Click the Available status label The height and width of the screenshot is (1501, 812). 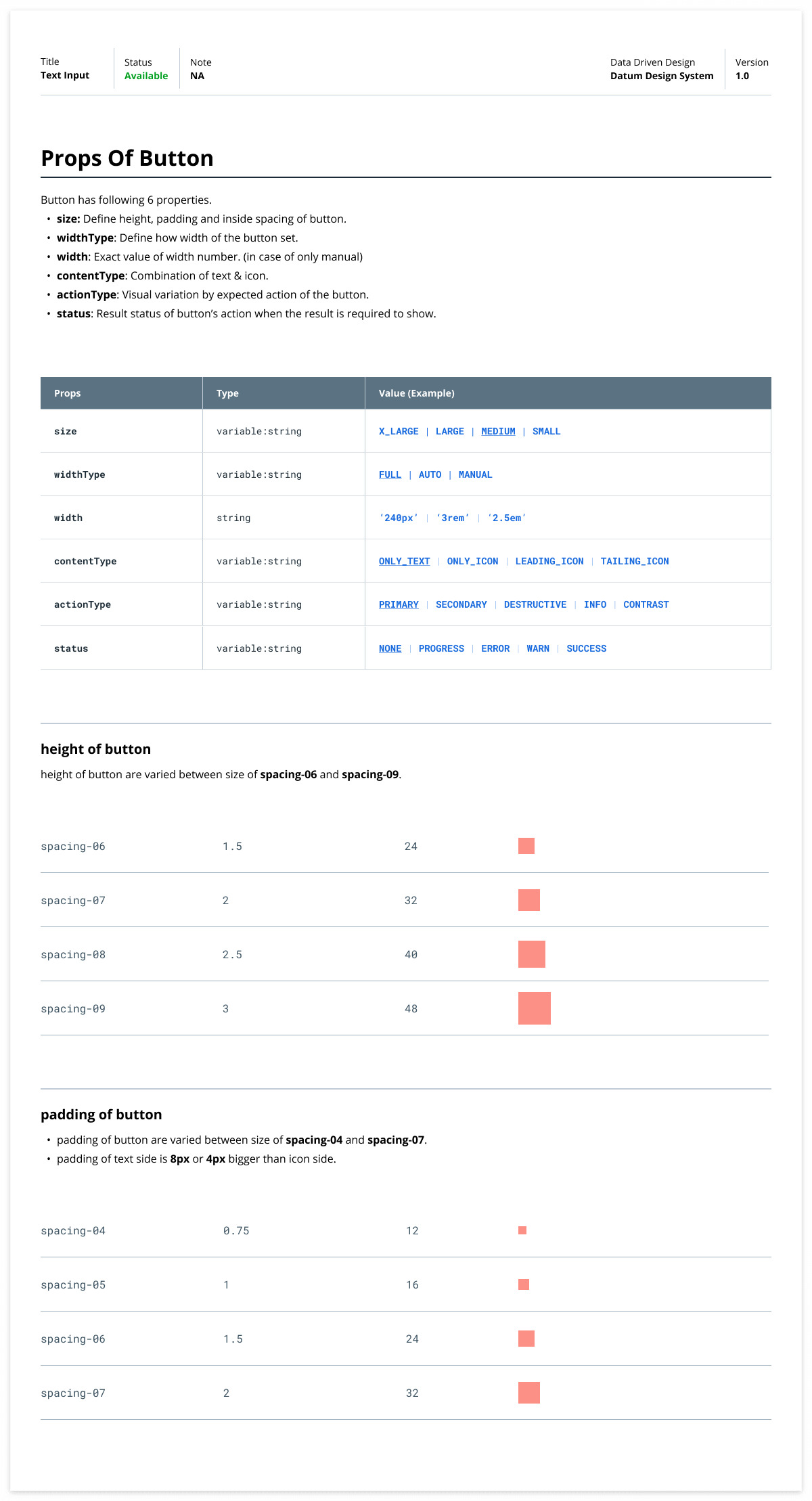146,76
